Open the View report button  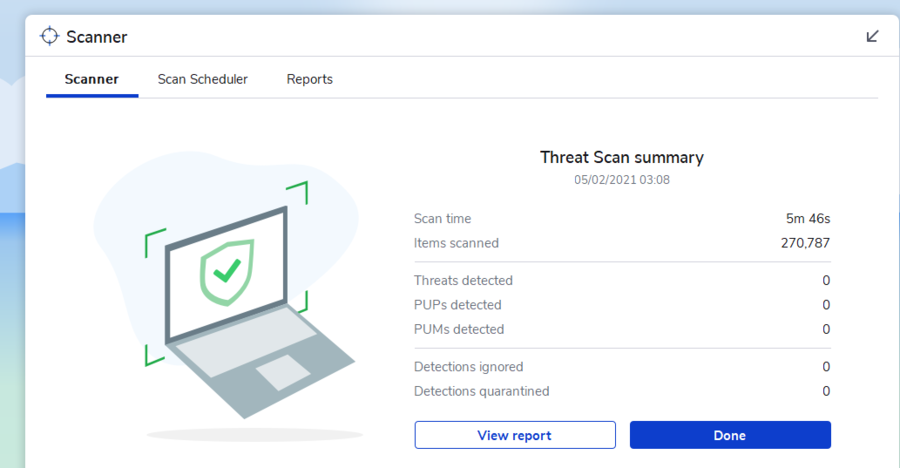pyautogui.click(x=515, y=435)
